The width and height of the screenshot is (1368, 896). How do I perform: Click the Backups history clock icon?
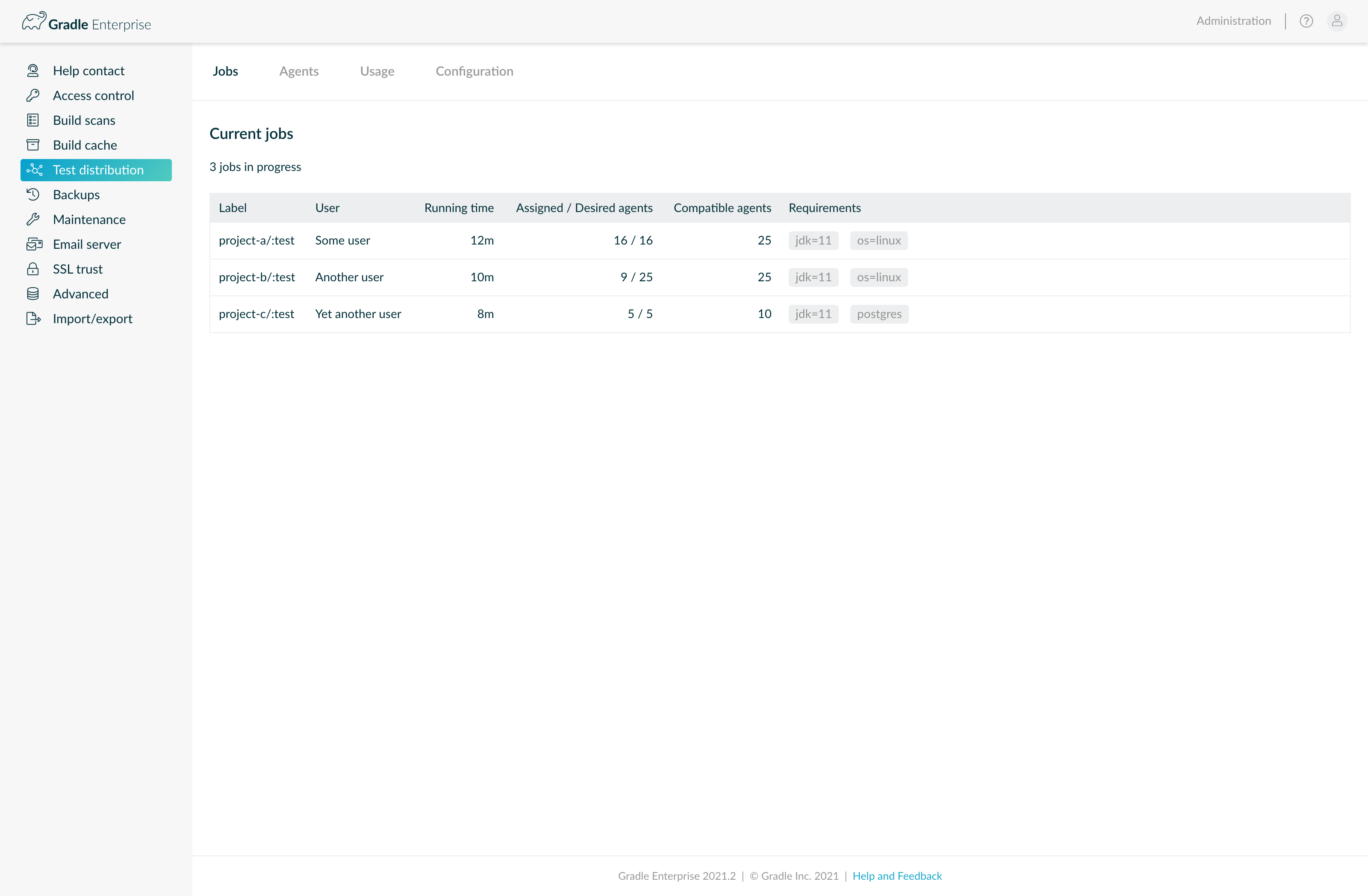pos(33,194)
